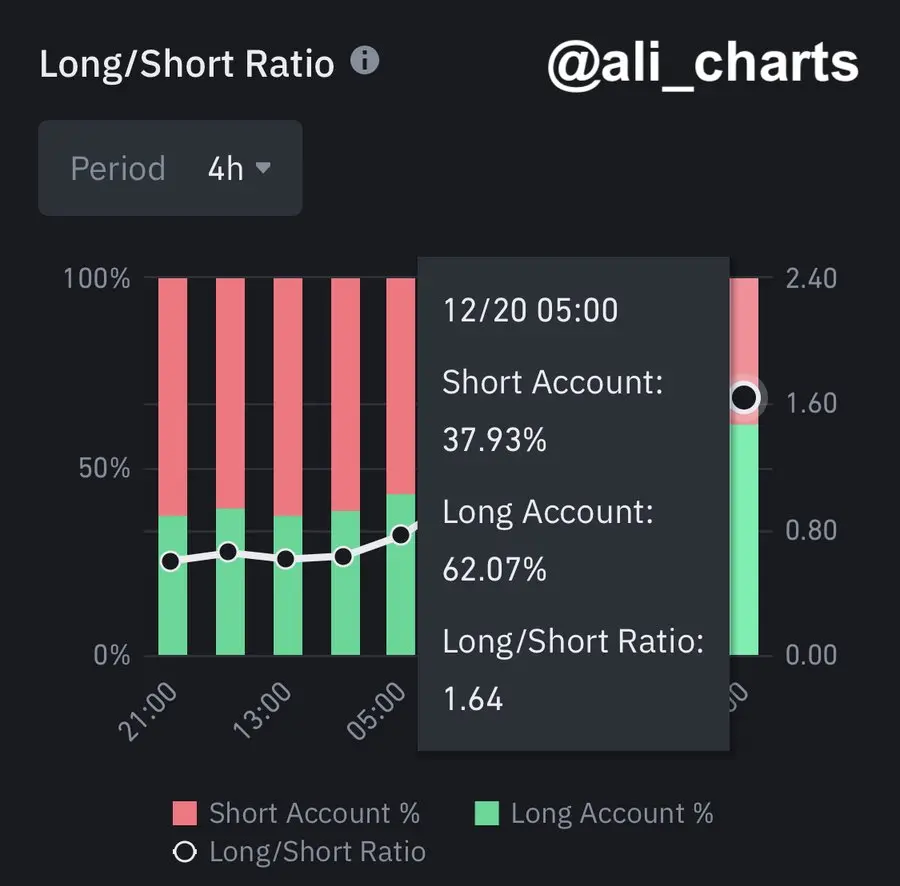
Task: Open the Period 4h dropdown
Action: point(170,168)
